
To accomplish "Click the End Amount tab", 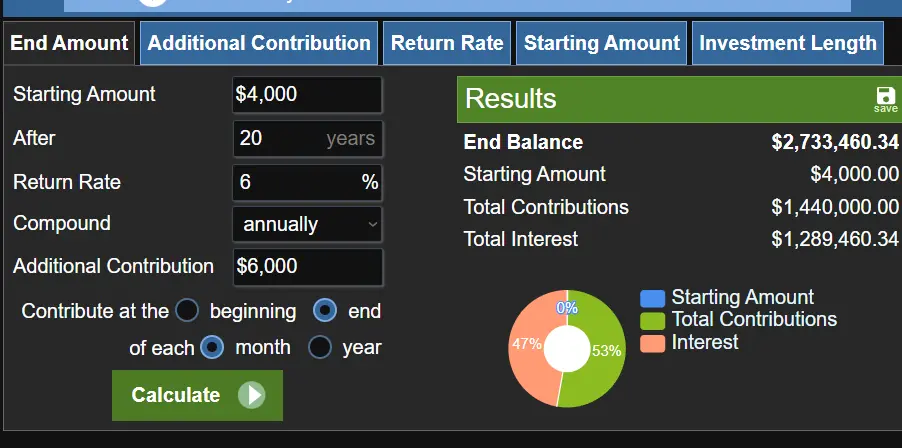I will coord(69,43).
